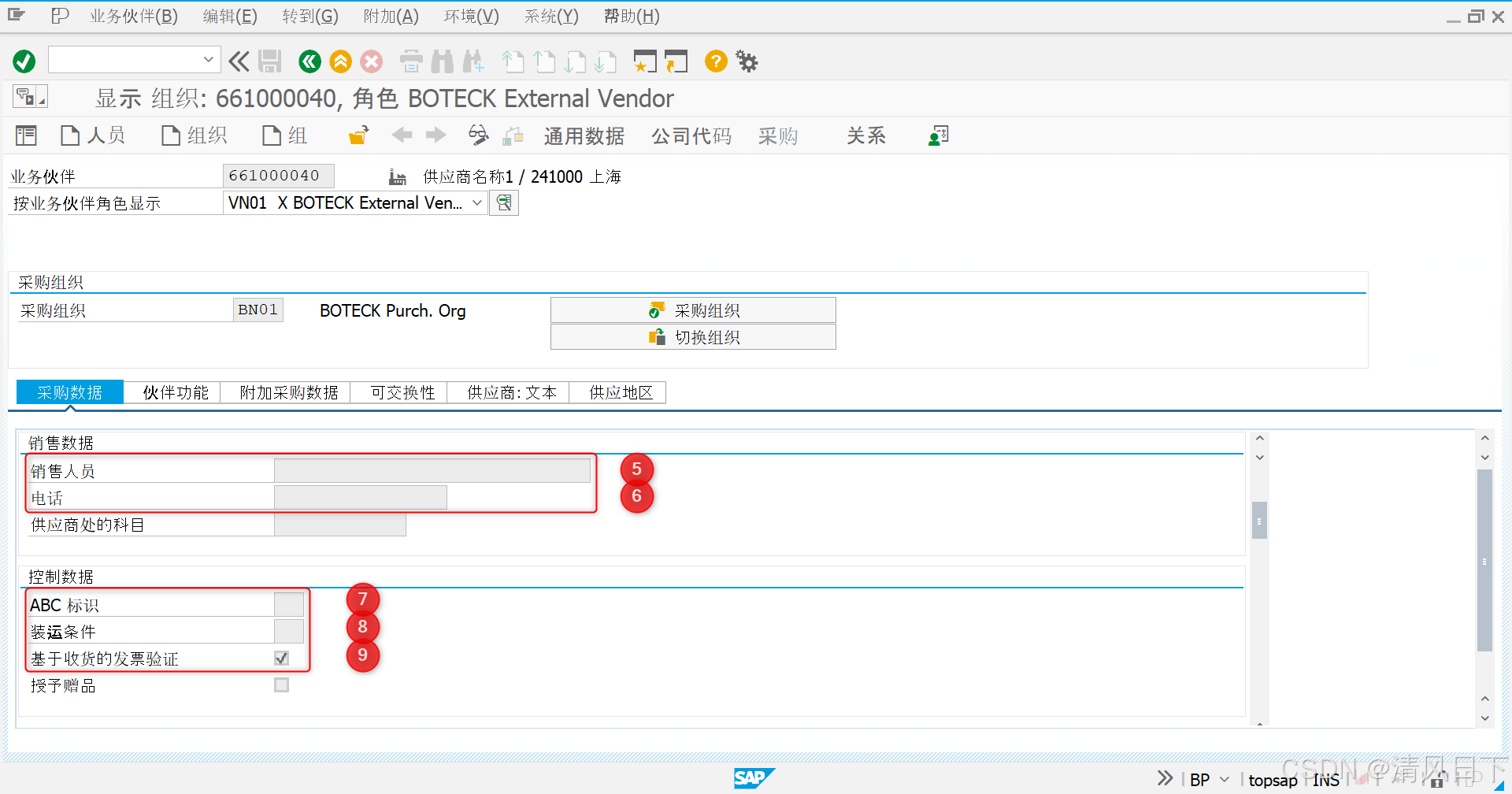
Task: Click the 组 create group button
Action: click(x=285, y=135)
